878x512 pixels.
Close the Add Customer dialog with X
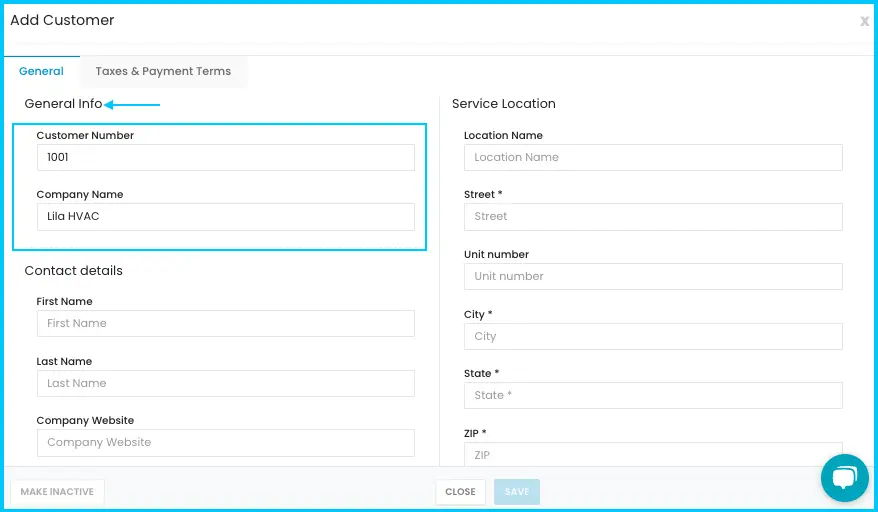865,21
